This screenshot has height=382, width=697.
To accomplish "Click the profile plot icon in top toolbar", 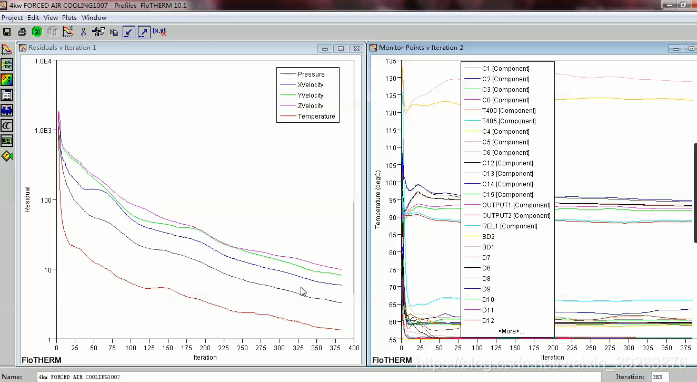I will click(68, 32).
